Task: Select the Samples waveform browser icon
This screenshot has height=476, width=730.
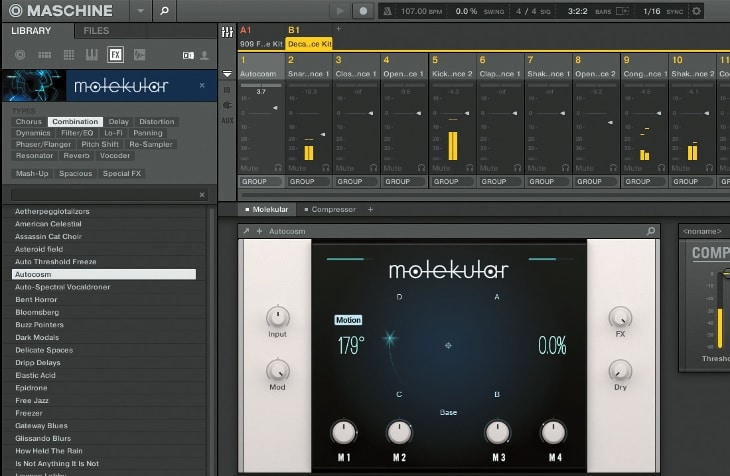Action: point(139,55)
